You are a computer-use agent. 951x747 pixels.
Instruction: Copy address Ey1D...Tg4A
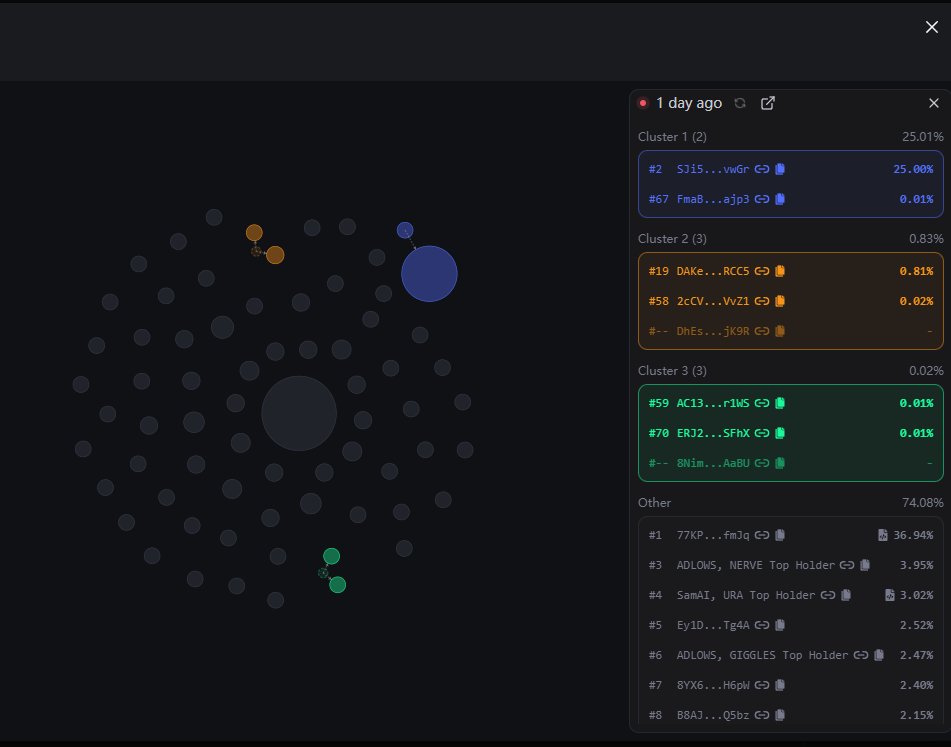pyautogui.click(x=780, y=625)
